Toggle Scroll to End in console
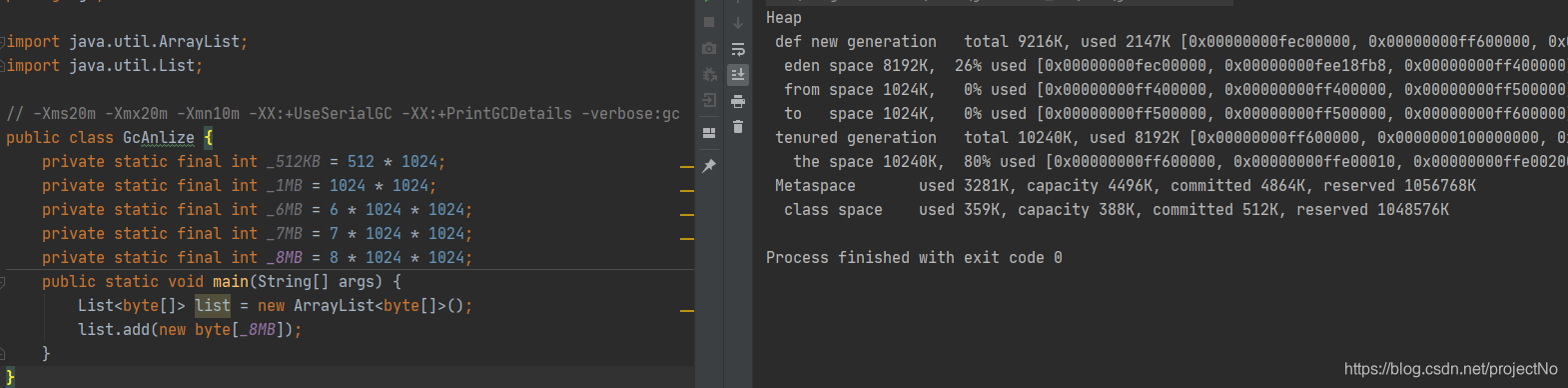The height and width of the screenshot is (388, 1568). 738,74
